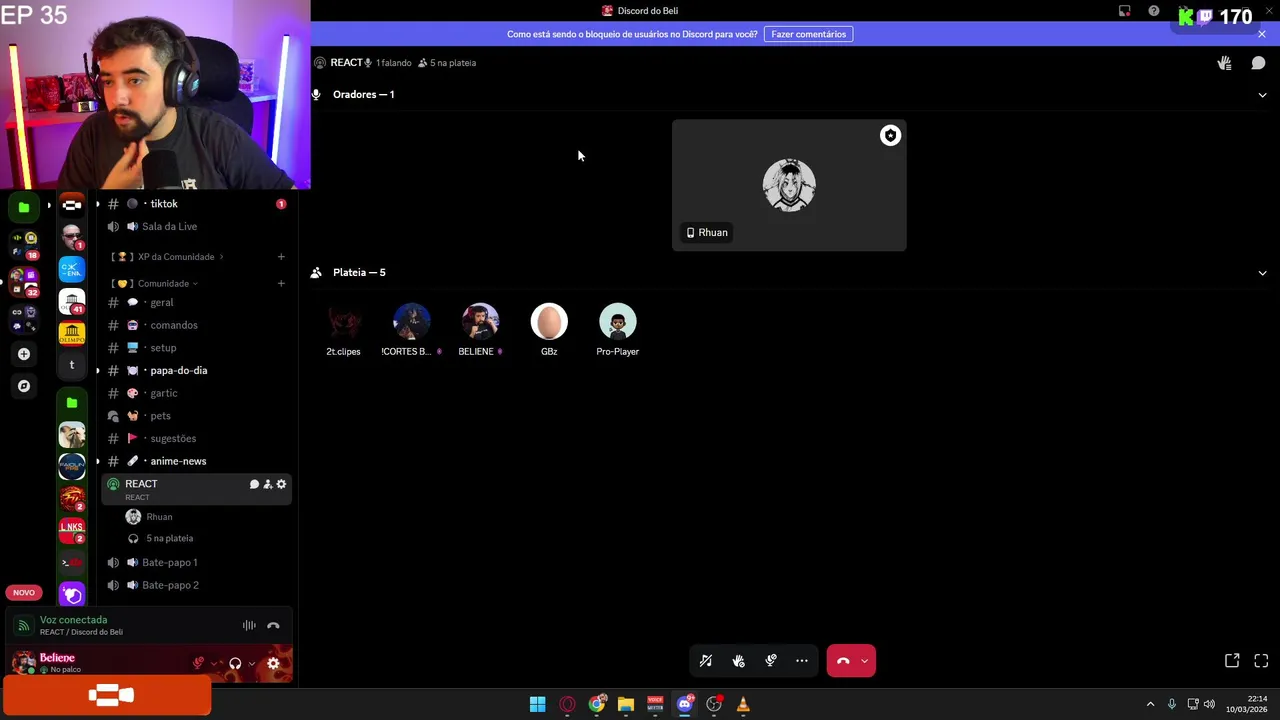Viewport: 1280px width, 720px height.
Task: Add channel to Comunidade category
Action: click(x=281, y=284)
